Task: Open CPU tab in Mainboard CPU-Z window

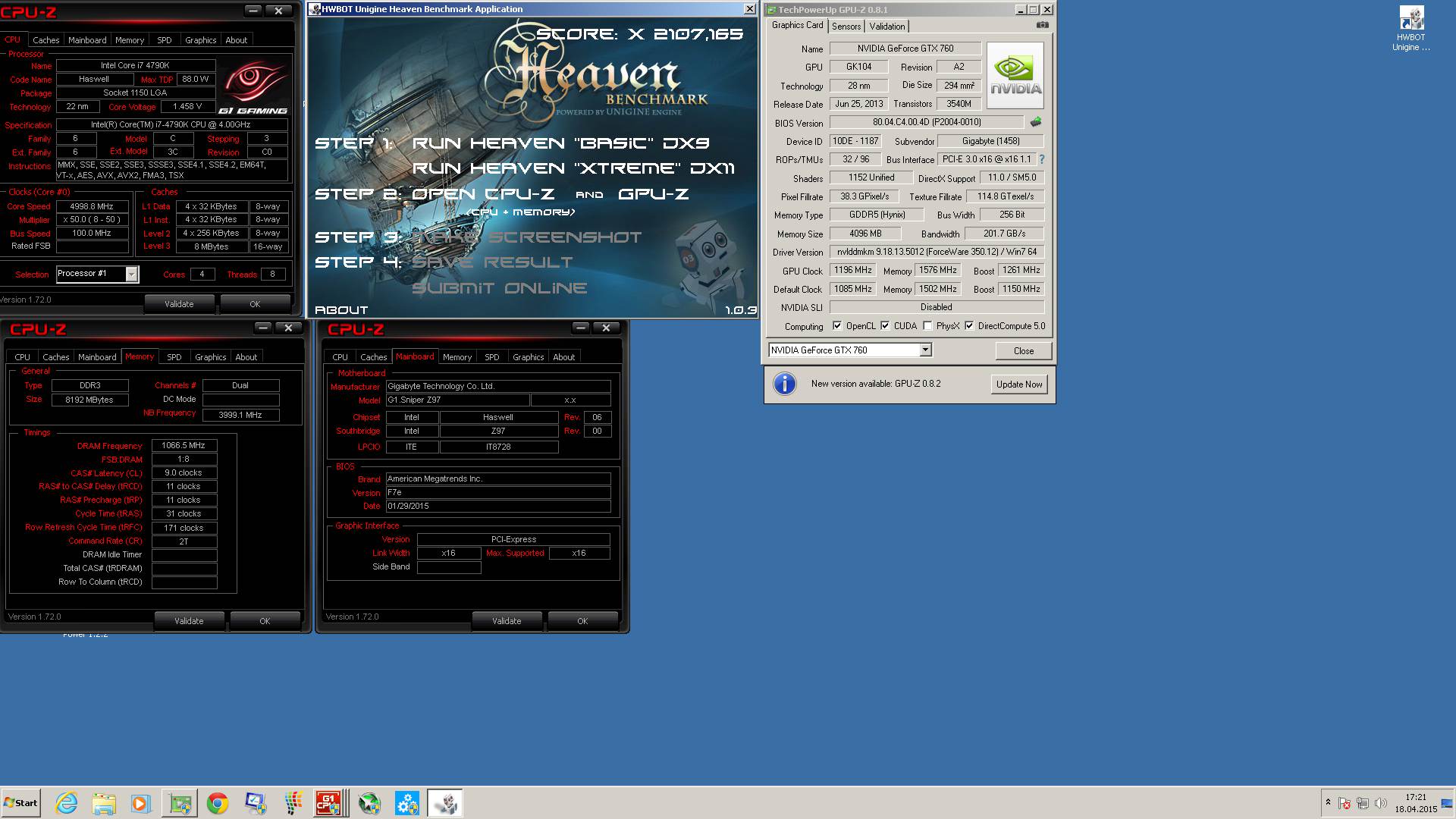Action: click(x=340, y=357)
